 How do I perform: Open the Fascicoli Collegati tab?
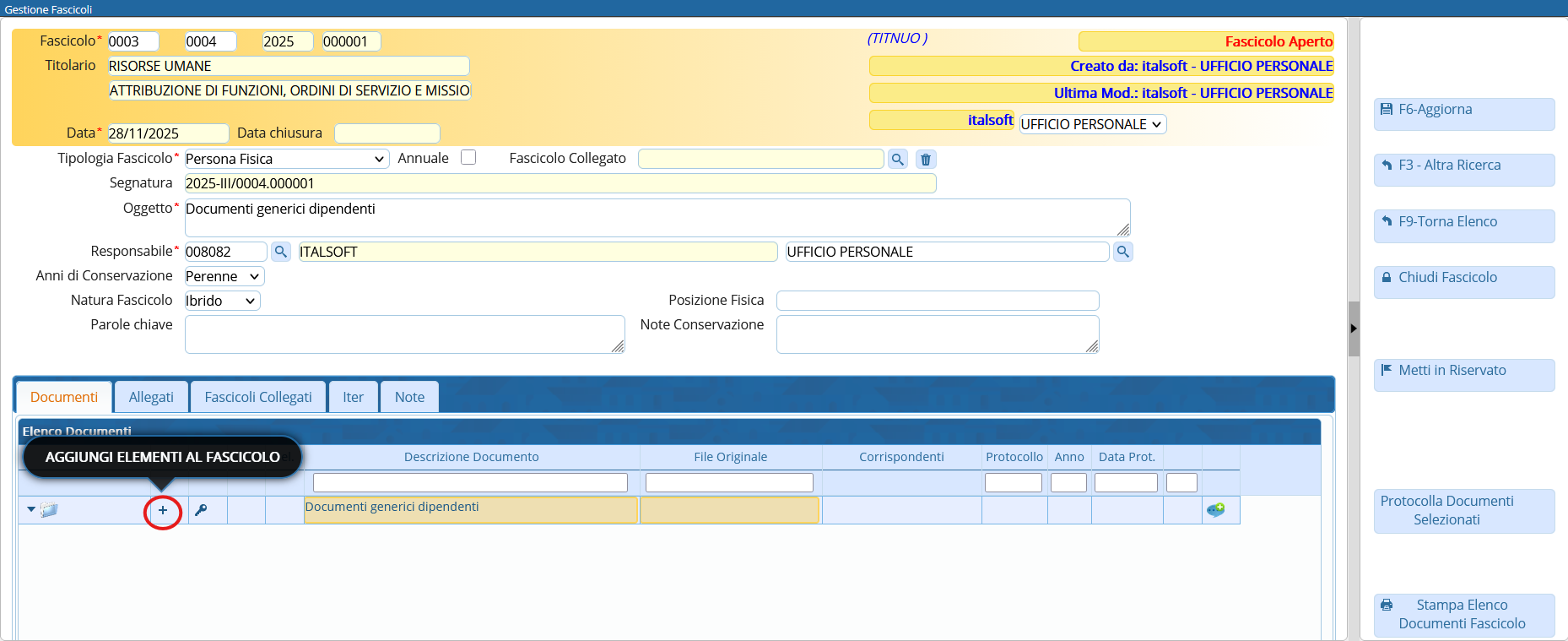coord(258,397)
